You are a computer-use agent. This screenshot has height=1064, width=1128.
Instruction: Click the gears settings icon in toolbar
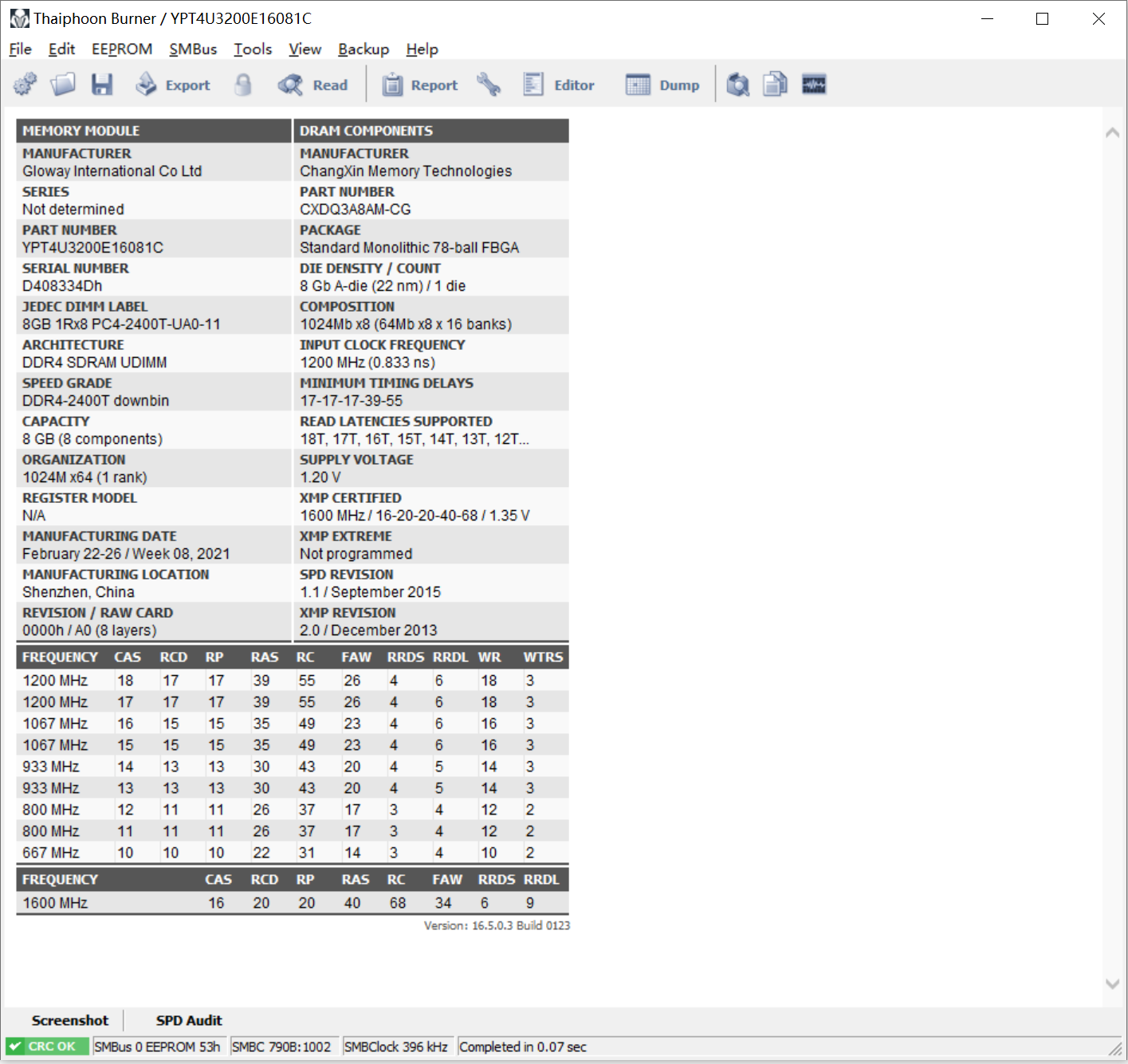click(x=26, y=84)
